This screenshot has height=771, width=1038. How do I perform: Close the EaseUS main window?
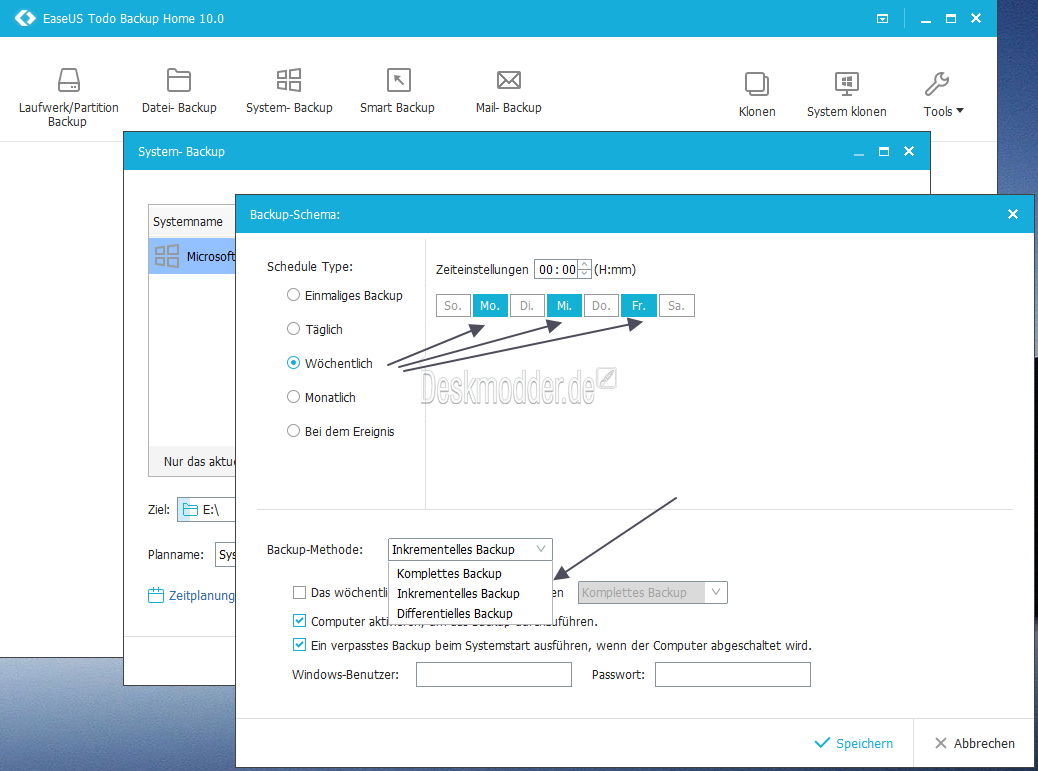(x=976, y=19)
